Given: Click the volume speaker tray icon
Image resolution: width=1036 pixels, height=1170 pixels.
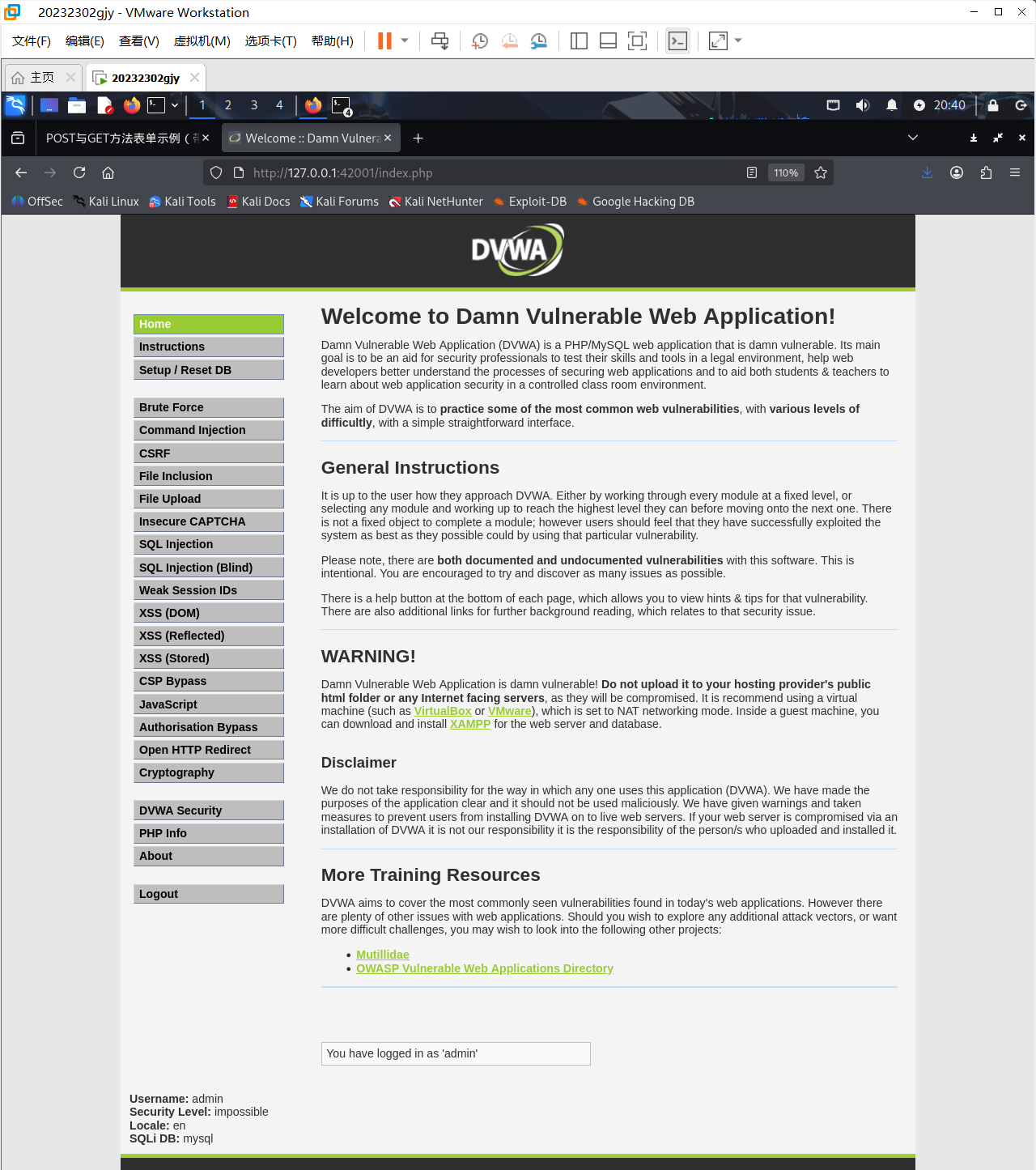Looking at the screenshot, I should click(863, 105).
